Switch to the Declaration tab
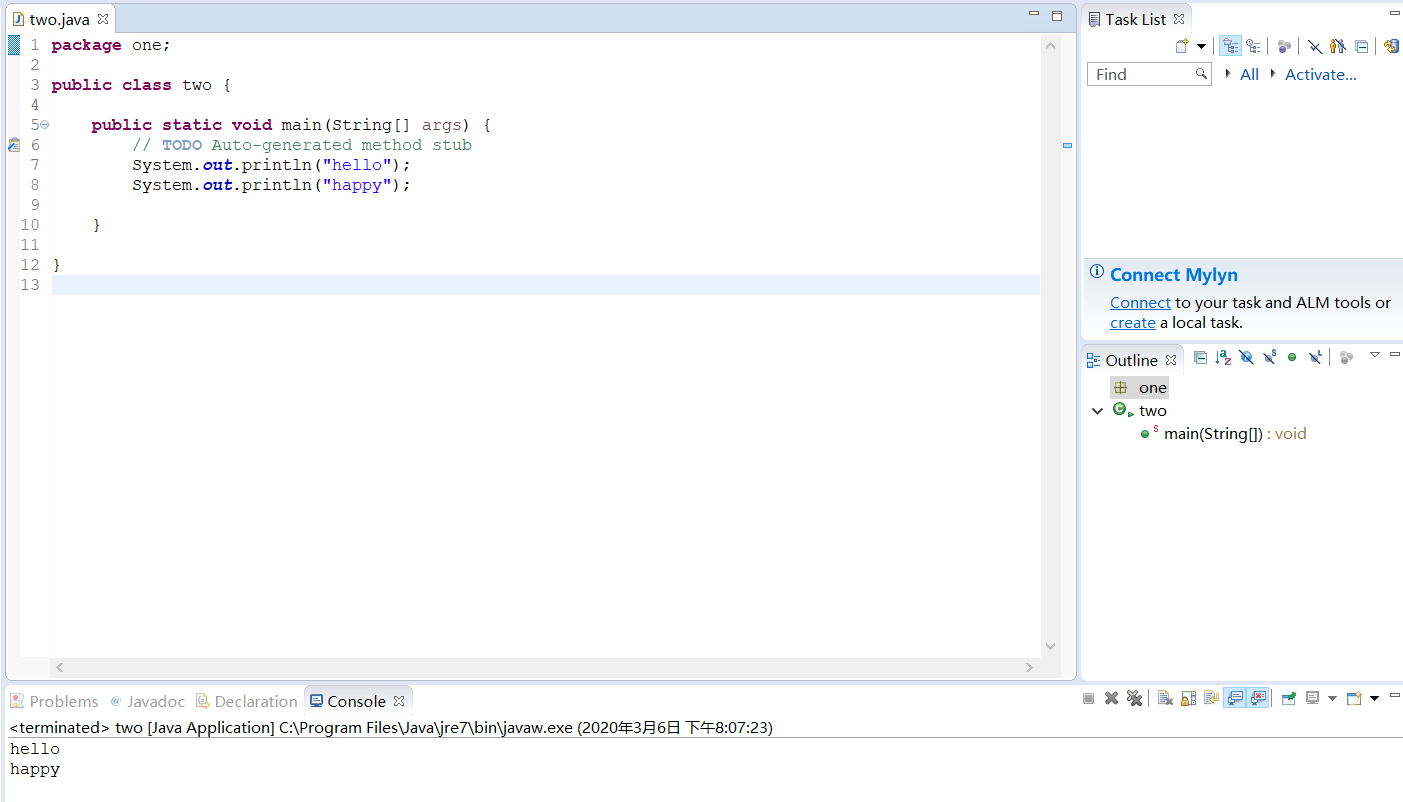Viewport: 1403px width, 802px height. point(246,701)
